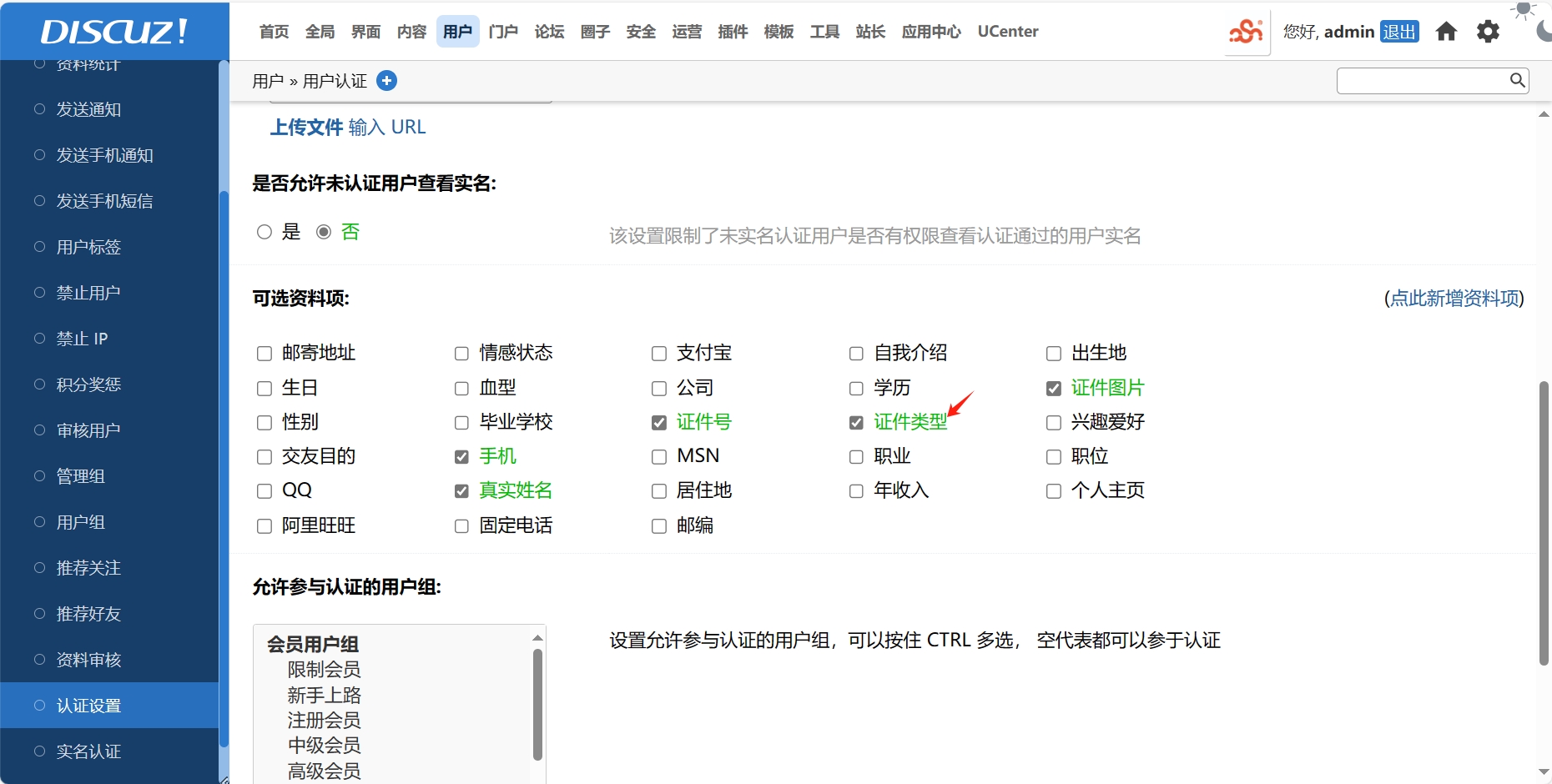Click the blue plus icon beside 用户认证
1552x784 pixels.
coord(386,81)
